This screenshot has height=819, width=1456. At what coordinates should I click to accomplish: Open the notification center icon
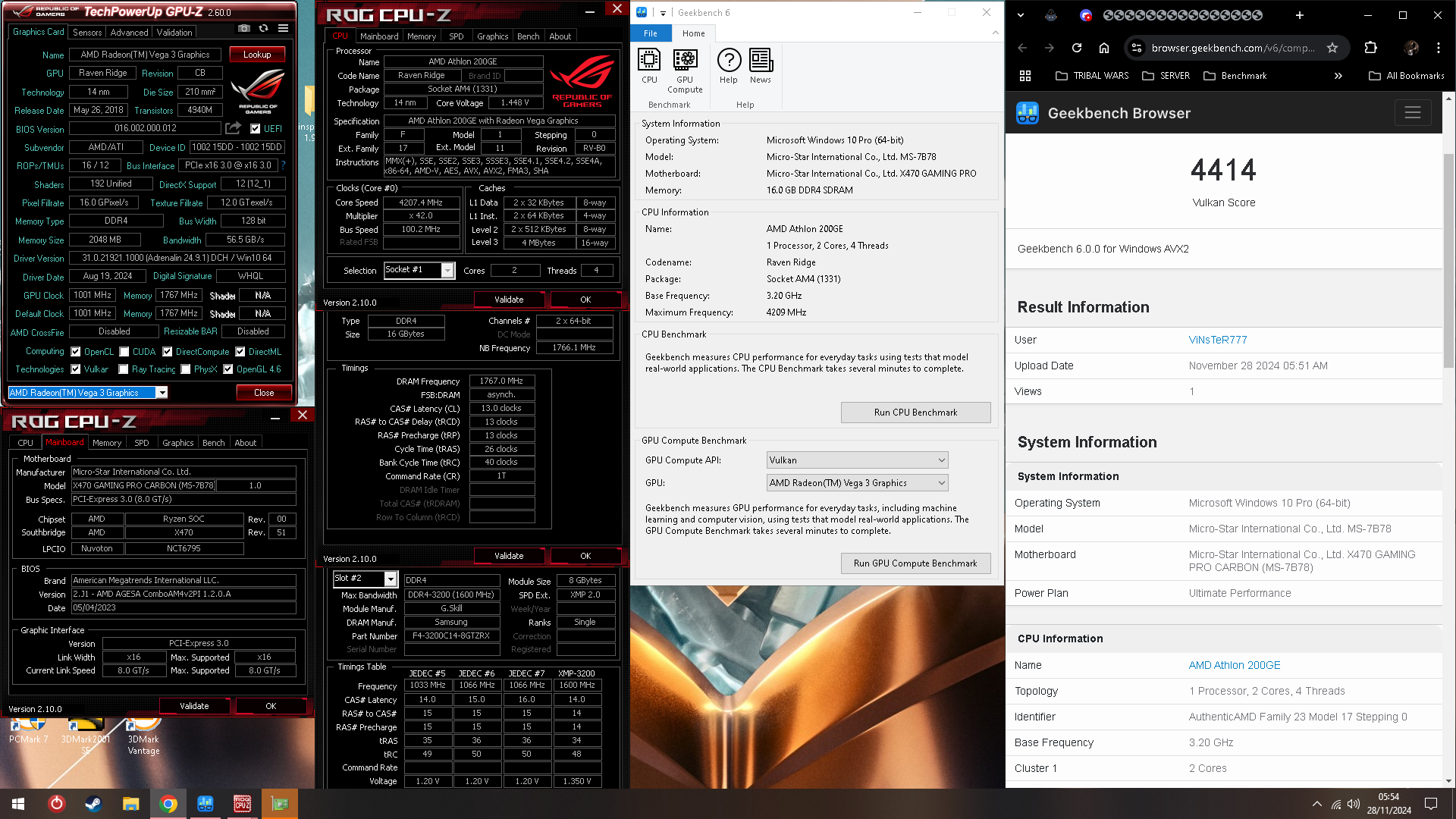1431,804
